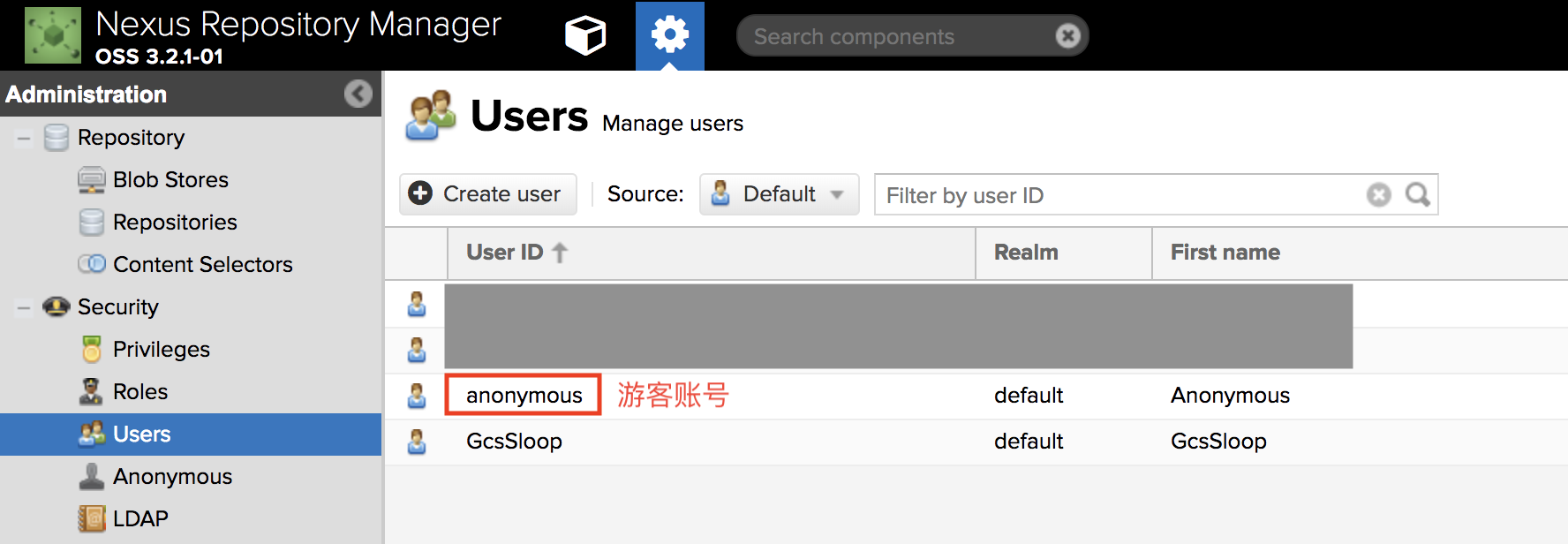
Task: Click the user icon in second row
Action: point(417,351)
